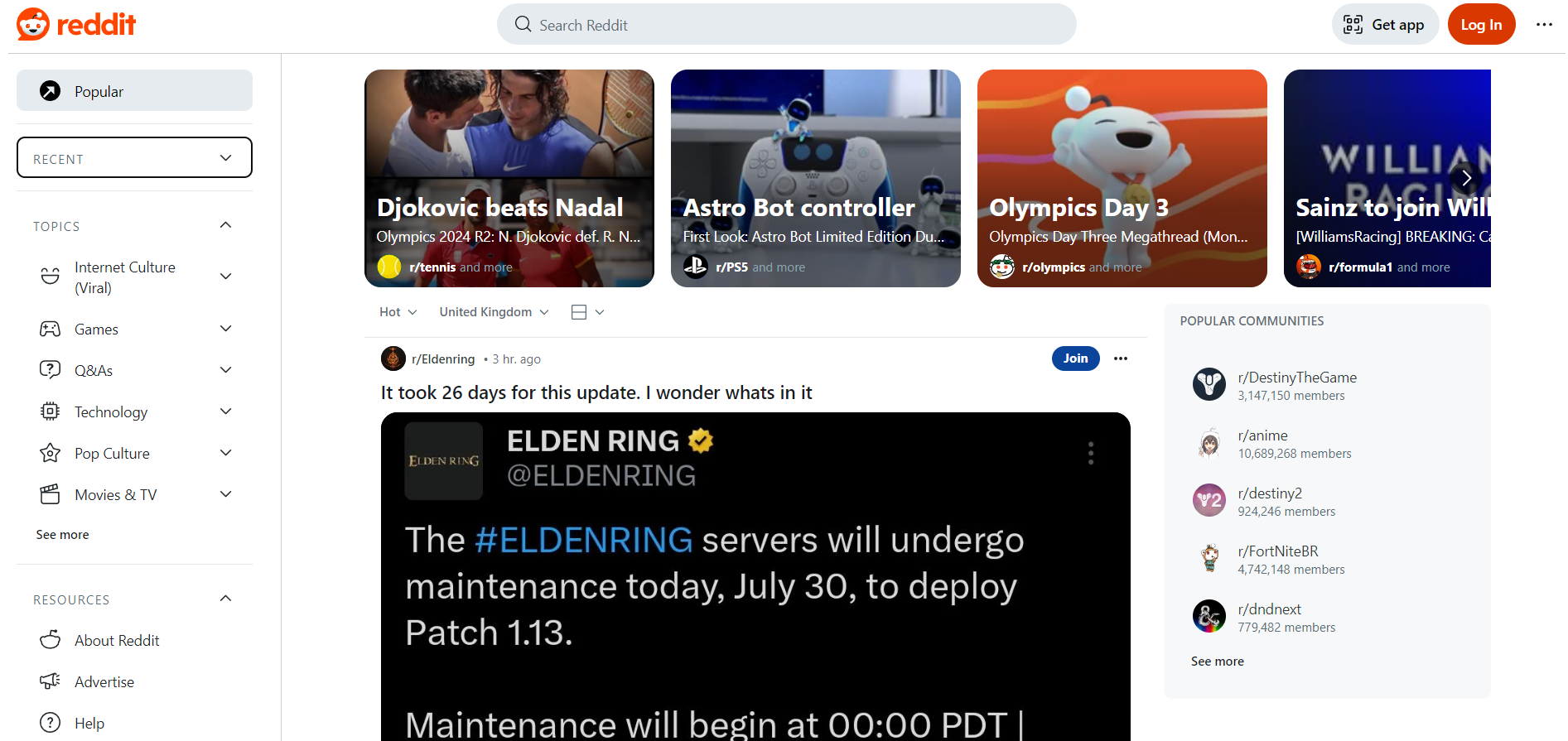Click the r/dndnext community icon
Image resolution: width=1568 pixels, height=741 pixels.
point(1209,616)
